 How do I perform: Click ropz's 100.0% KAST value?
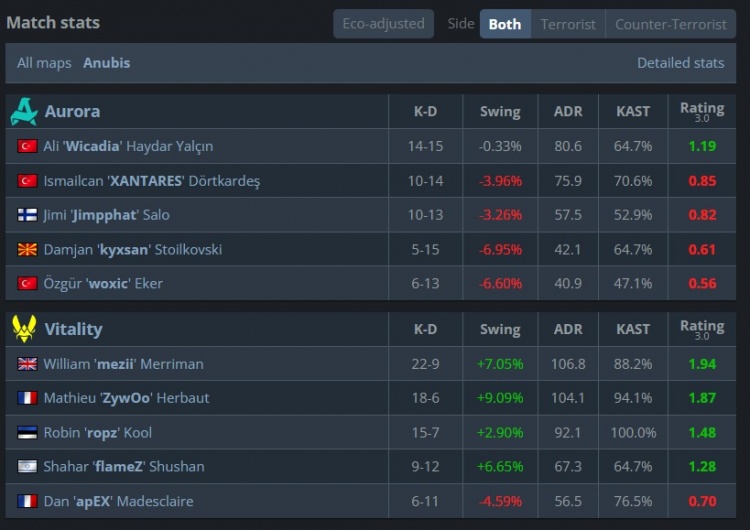click(x=633, y=432)
